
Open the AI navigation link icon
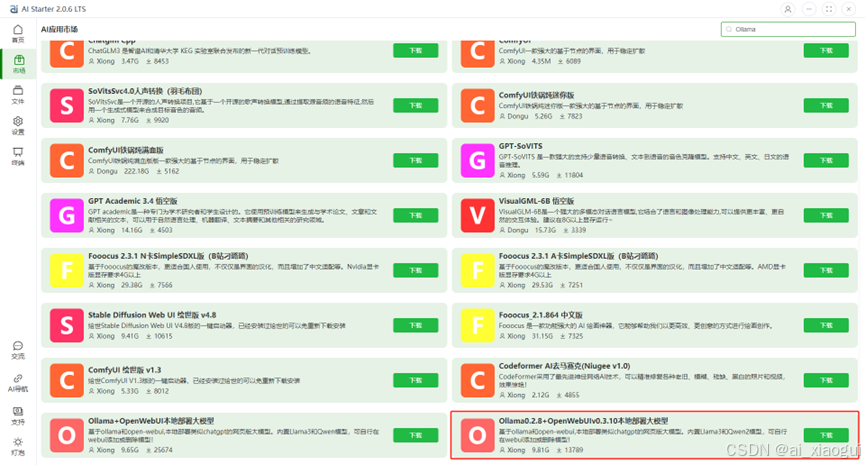point(18,382)
